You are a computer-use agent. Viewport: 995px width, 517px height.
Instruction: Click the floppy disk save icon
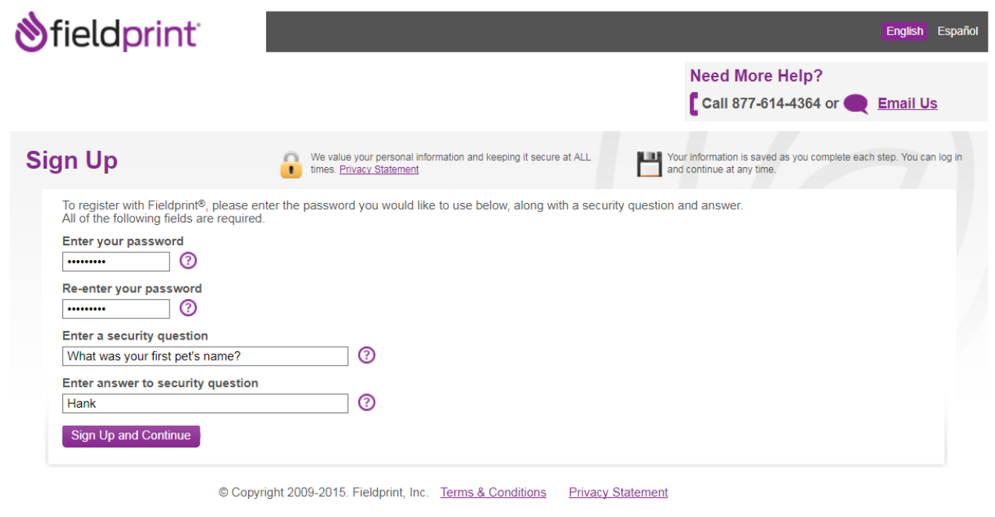[x=649, y=164]
